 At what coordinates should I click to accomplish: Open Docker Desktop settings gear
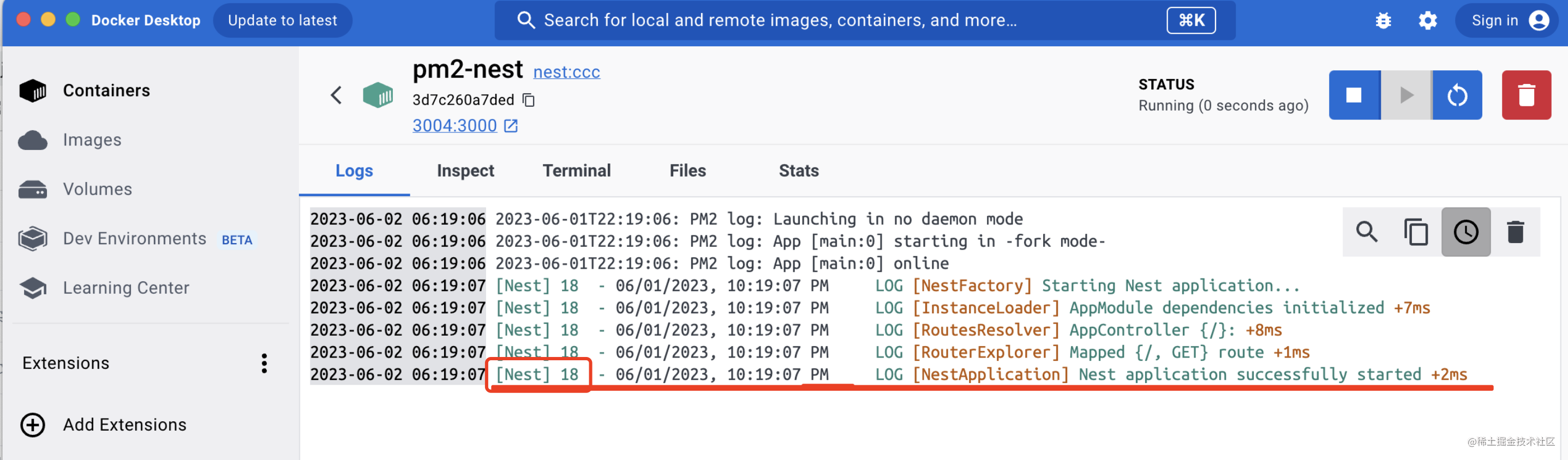[1427, 21]
